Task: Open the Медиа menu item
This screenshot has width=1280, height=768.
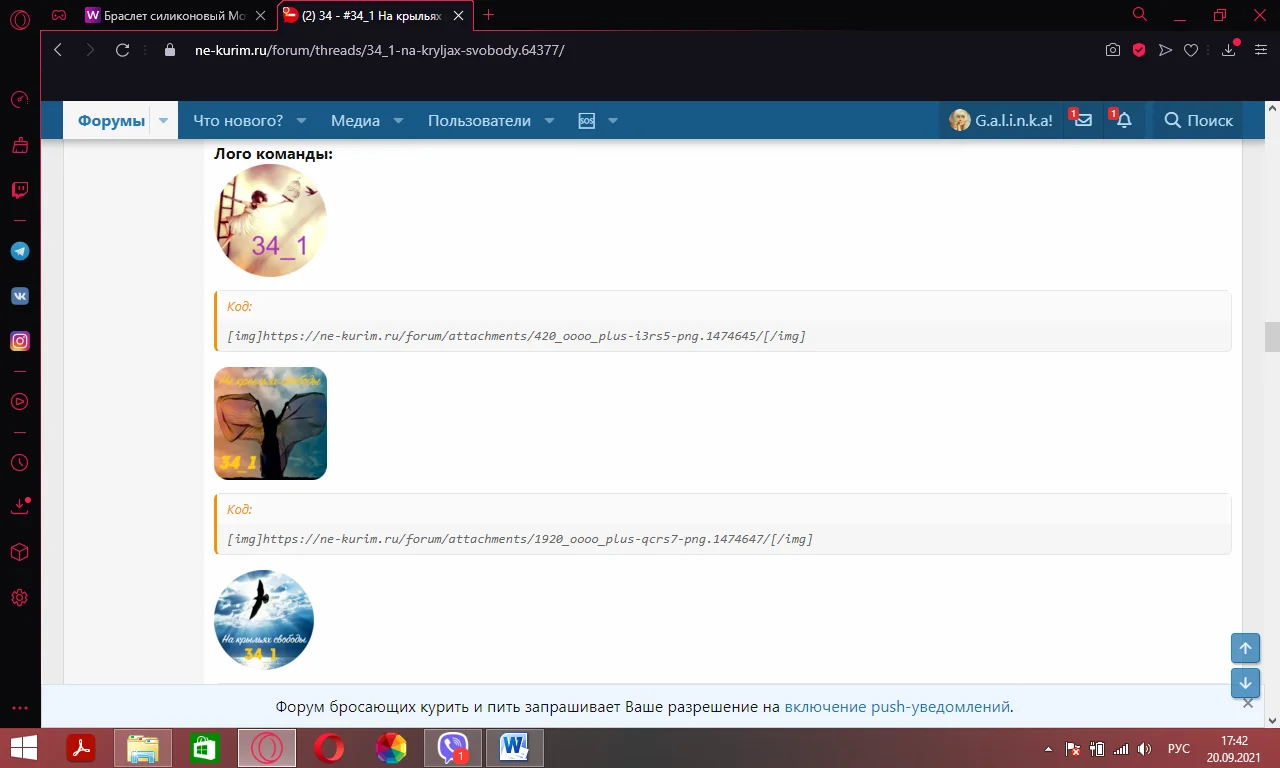Action: (x=355, y=121)
